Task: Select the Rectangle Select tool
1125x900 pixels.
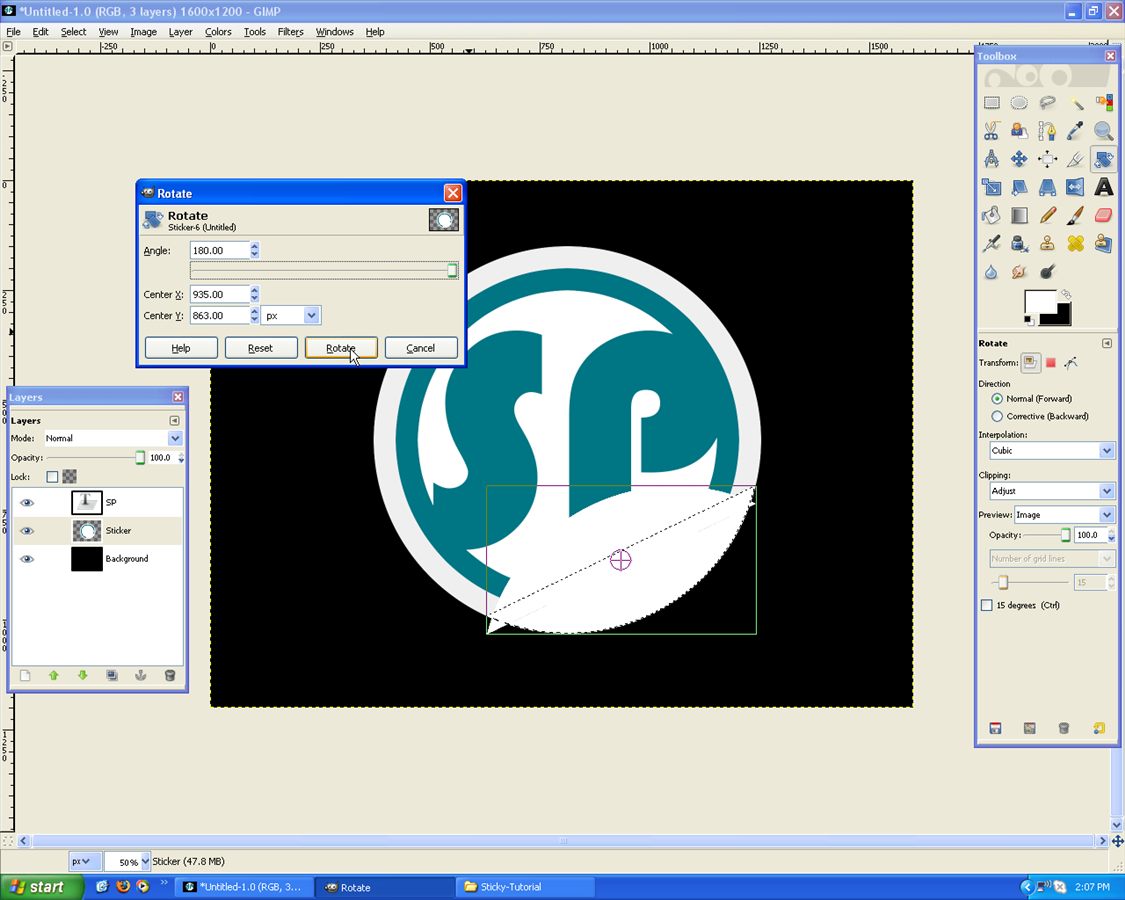Action: pyautogui.click(x=992, y=103)
